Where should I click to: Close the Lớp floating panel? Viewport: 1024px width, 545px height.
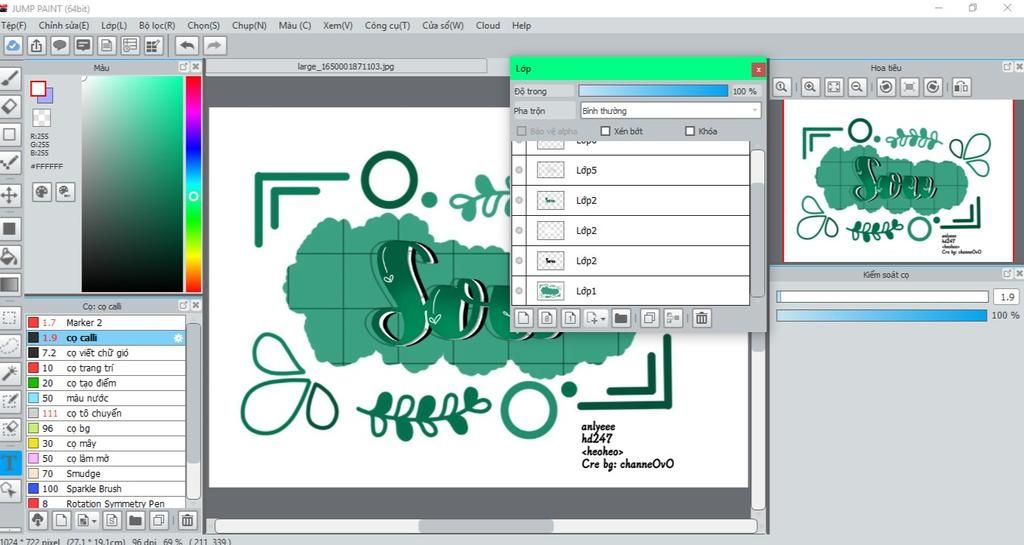[x=758, y=69]
